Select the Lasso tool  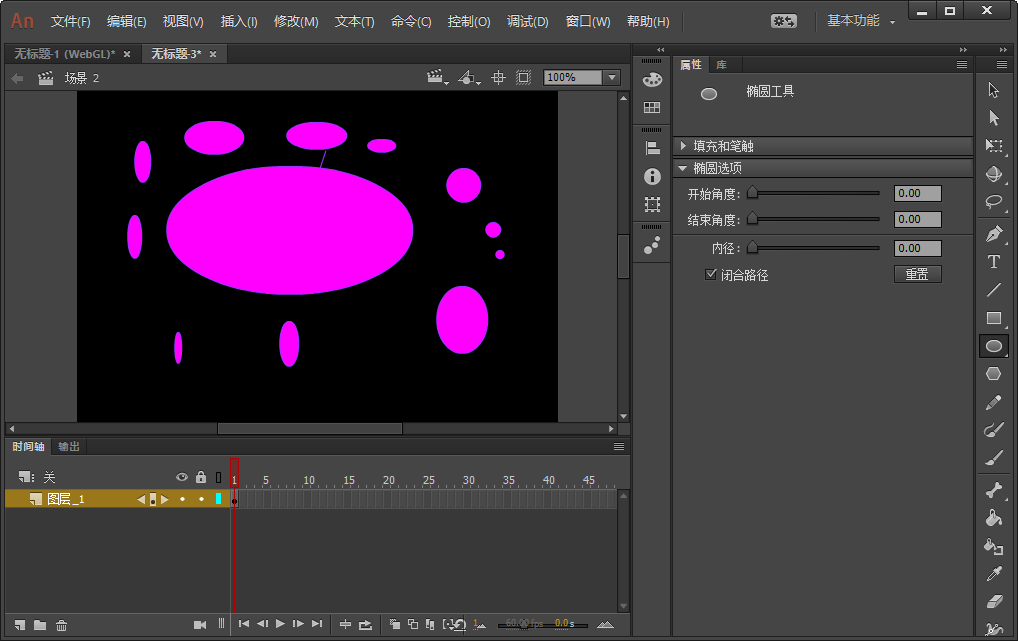pos(994,202)
